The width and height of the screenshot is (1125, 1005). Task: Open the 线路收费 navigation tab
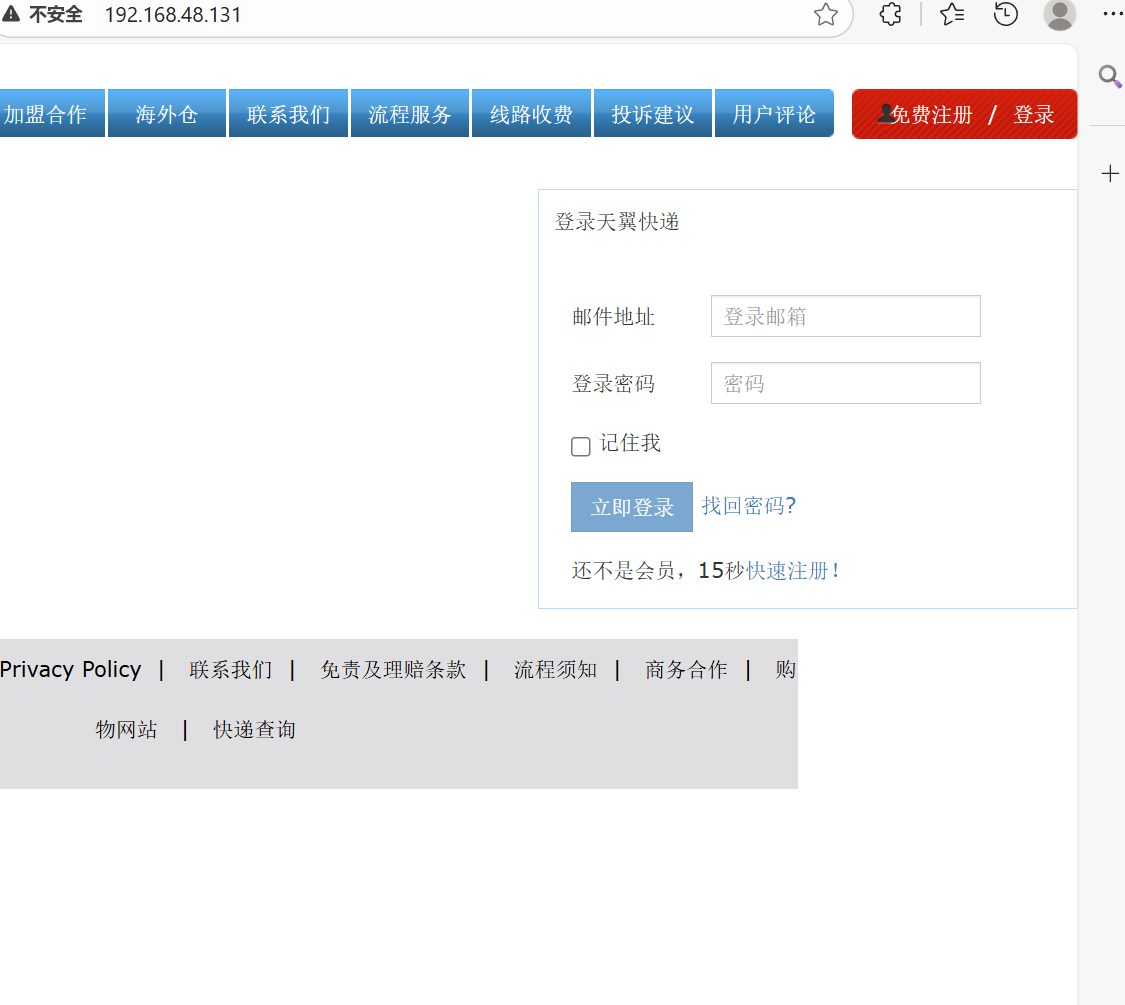[532, 113]
